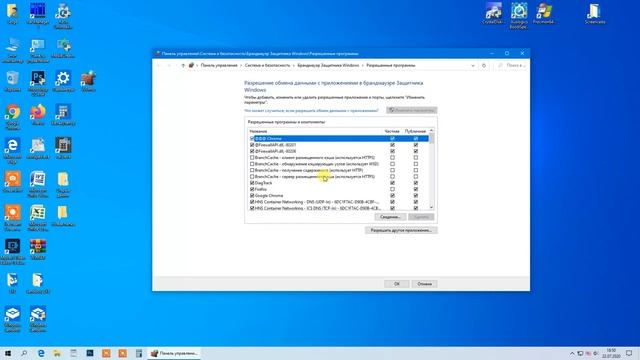Go to Брандмауэр Защитника Windows breadcrumb
Image resolution: width=640 pixels, height=360 pixels.
328,65
